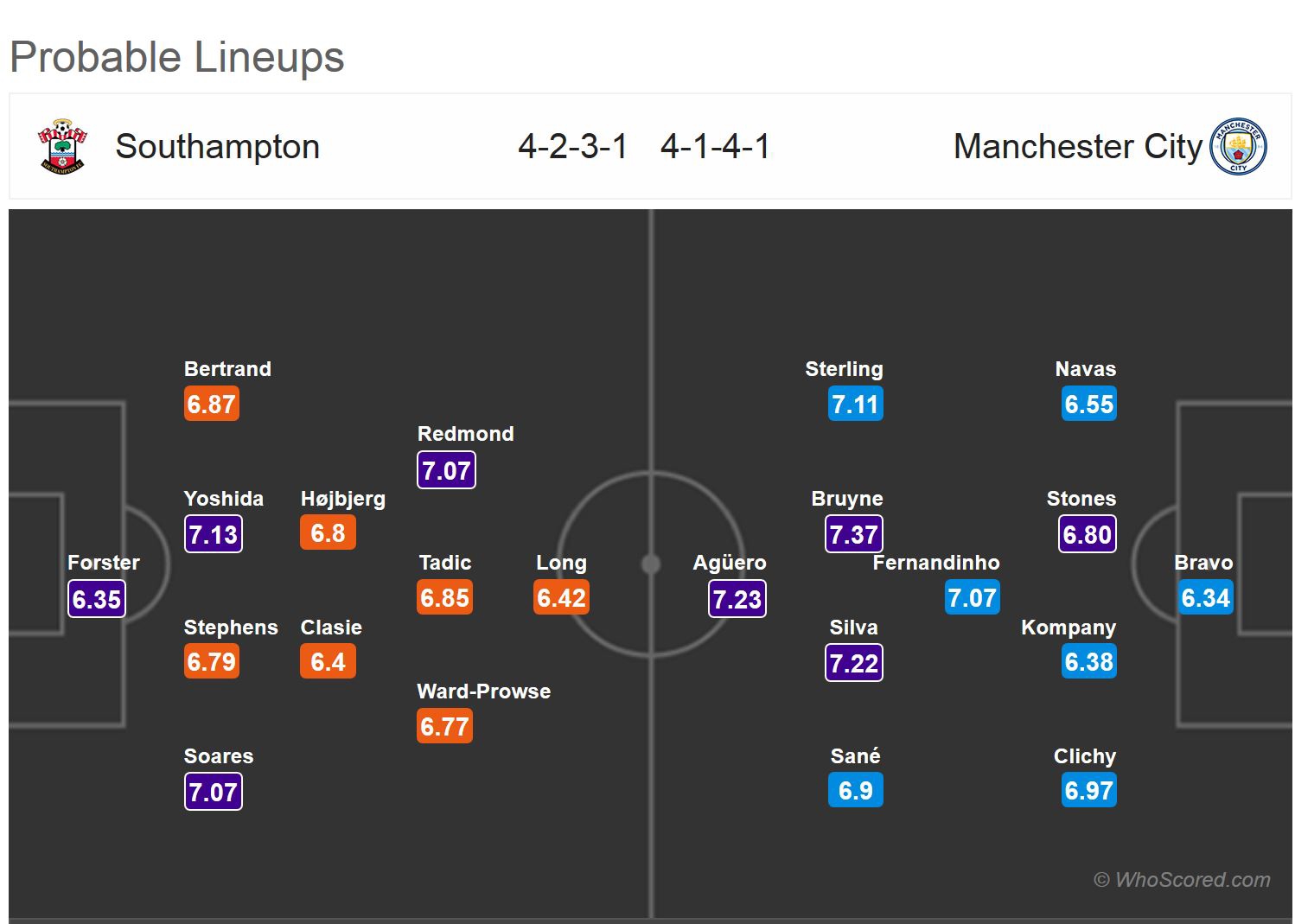The width and height of the screenshot is (1295, 924).
Task: Open Agüero's 7.23 rating badge
Action: point(737,598)
